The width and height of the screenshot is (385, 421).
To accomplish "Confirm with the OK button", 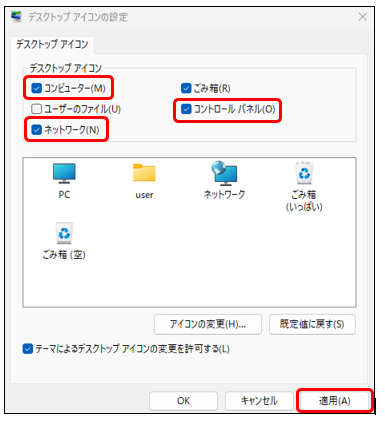I will 183,400.
